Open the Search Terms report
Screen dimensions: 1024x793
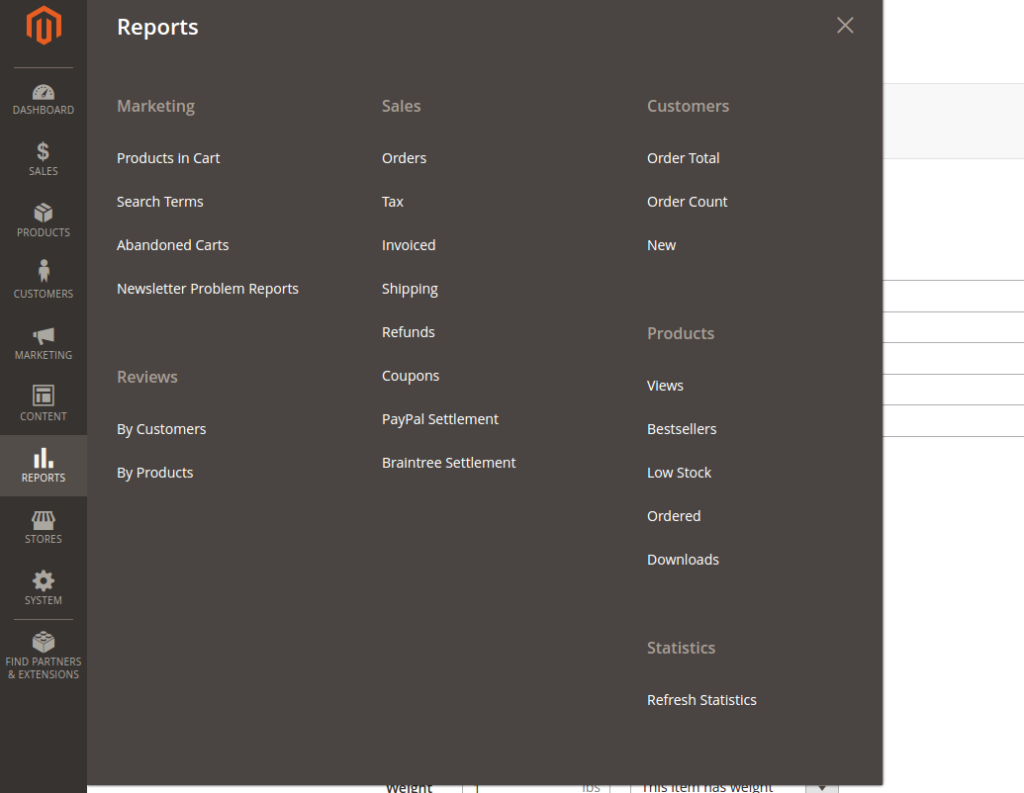[160, 202]
